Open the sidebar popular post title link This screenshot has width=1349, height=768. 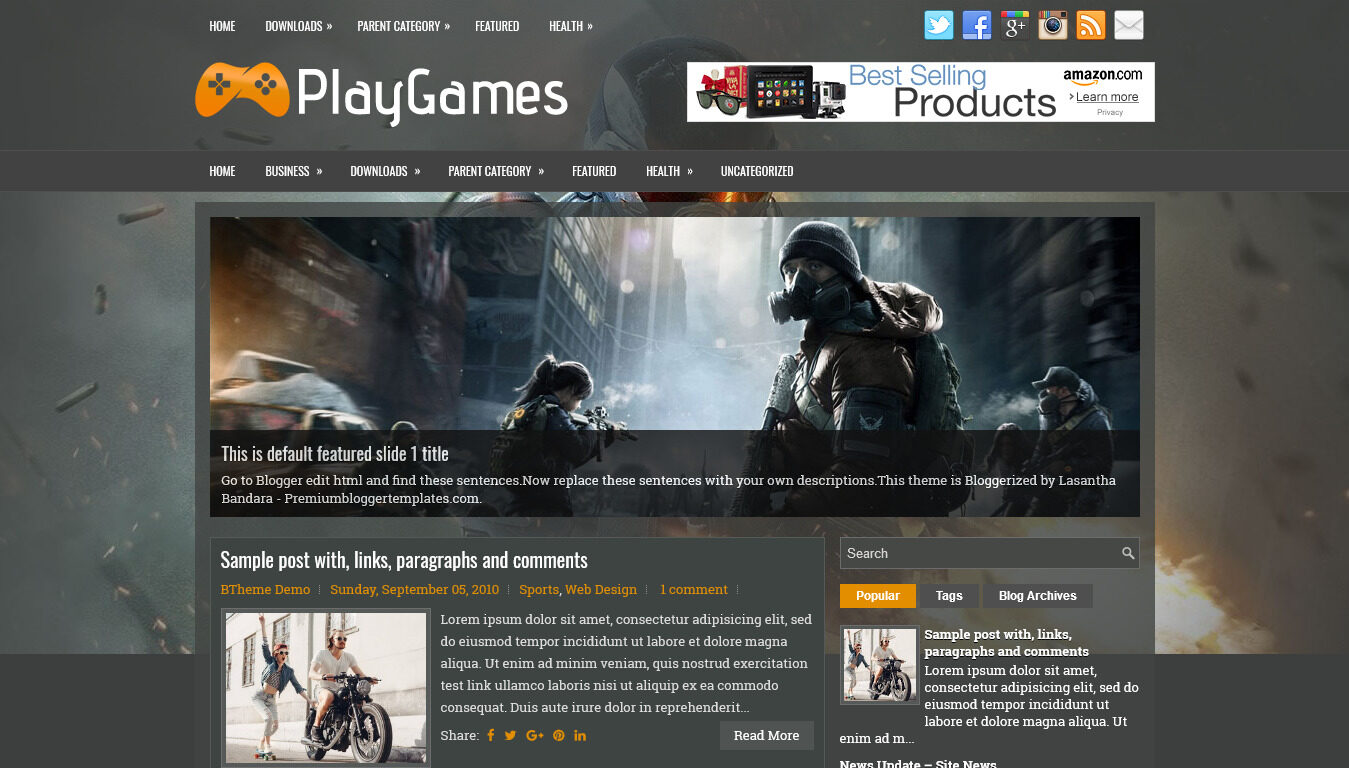(1007, 643)
